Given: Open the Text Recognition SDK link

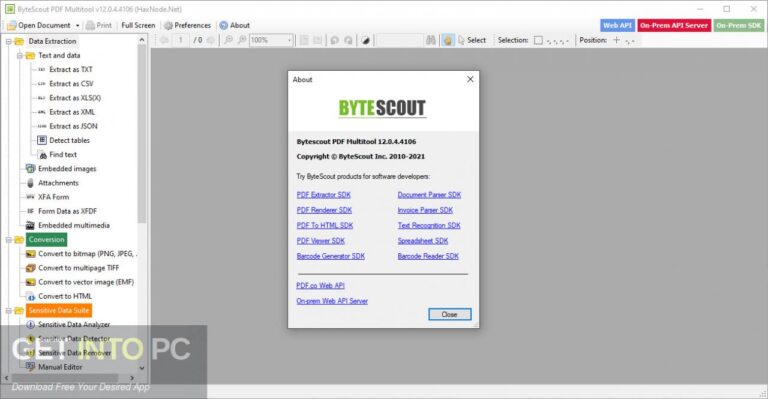Looking at the screenshot, I should coord(429,226).
